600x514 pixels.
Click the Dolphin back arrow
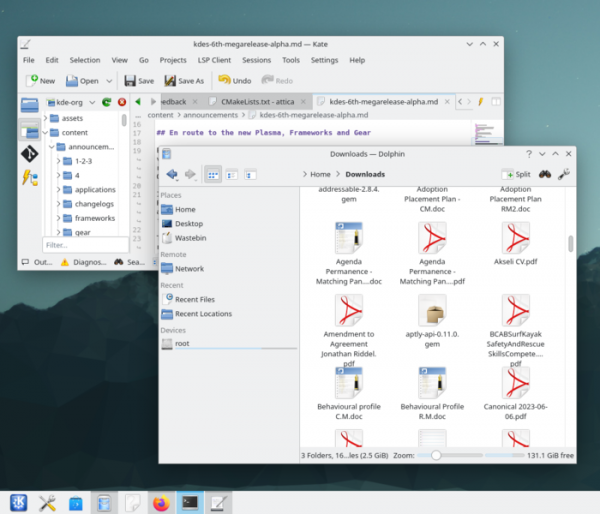pos(170,174)
